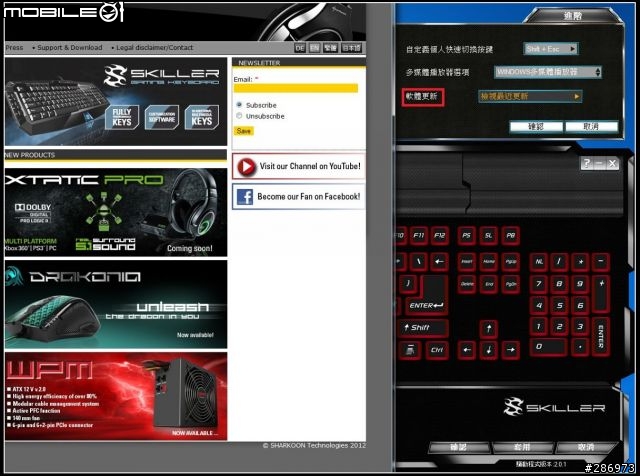Click the Facebook logo icon
Image resolution: width=640 pixels, height=476 pixels.
[x=245, y=197]
